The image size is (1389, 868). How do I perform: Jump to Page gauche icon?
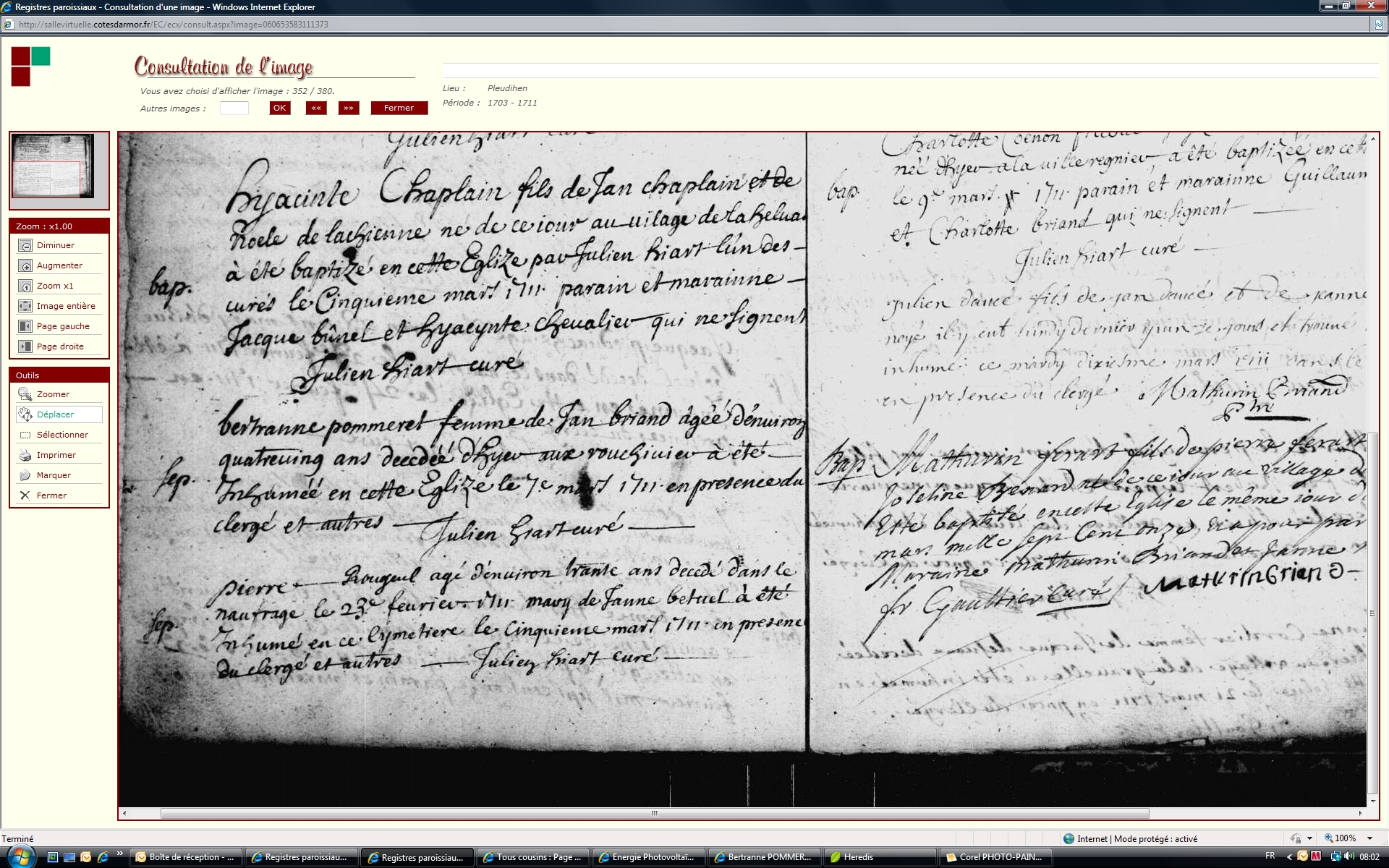[25, 327]
